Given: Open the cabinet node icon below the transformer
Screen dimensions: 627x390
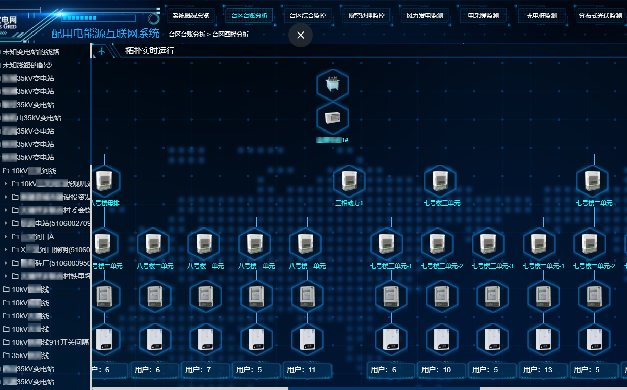Looking at the screenshot, I should click(332, 118).
